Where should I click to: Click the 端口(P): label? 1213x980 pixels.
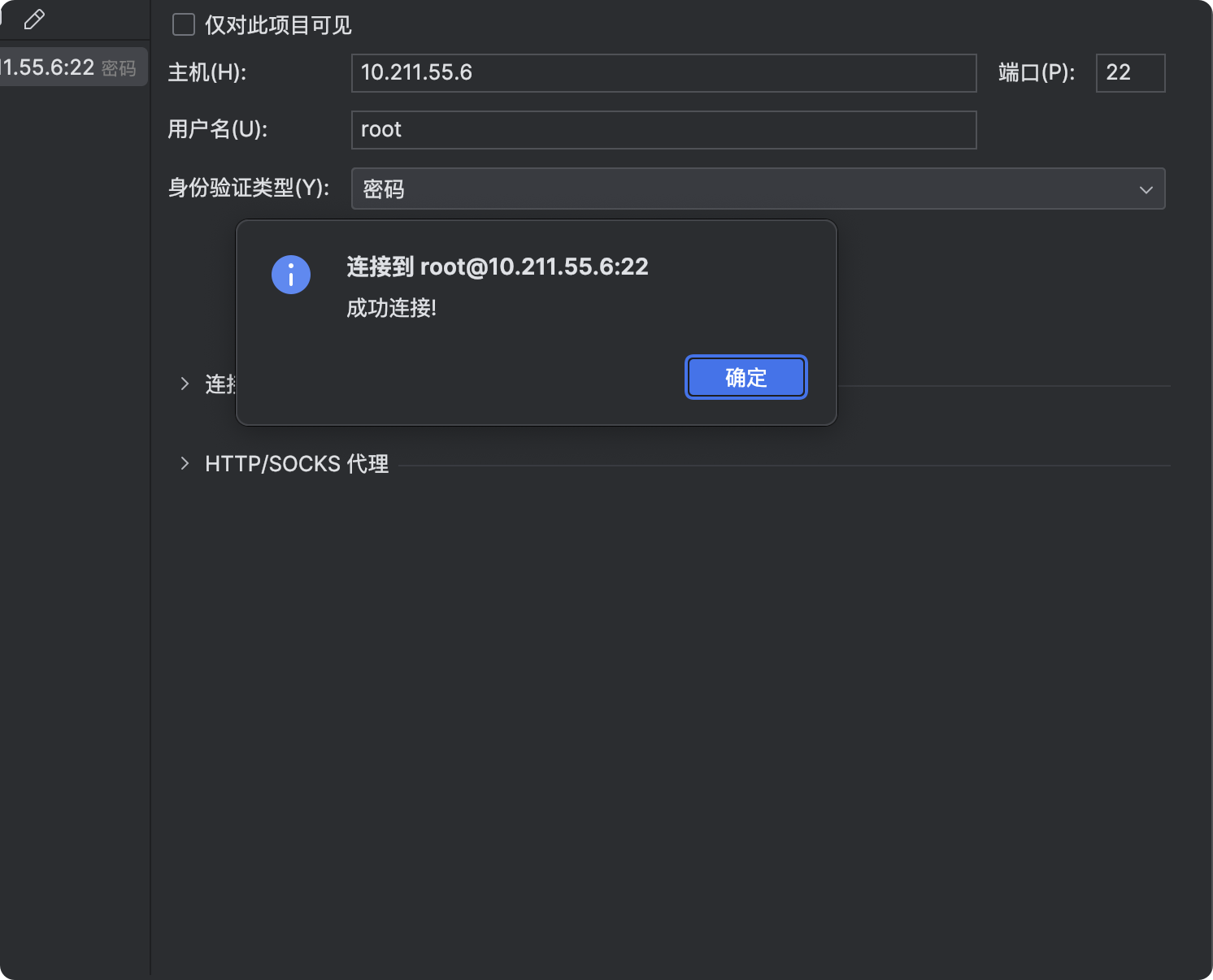1037,73
